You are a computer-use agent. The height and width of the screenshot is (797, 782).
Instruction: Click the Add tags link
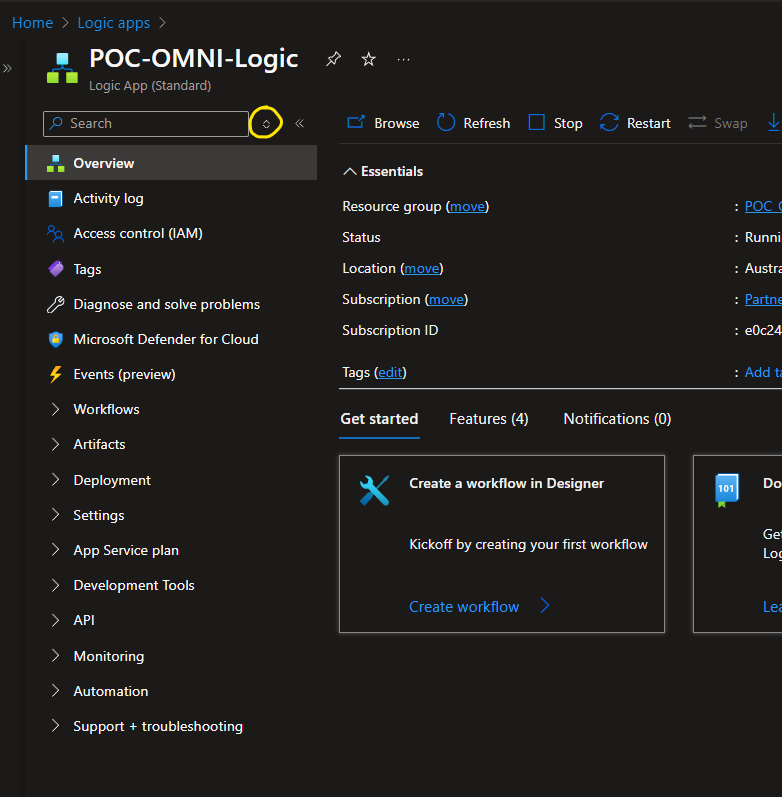pos(763,373)
